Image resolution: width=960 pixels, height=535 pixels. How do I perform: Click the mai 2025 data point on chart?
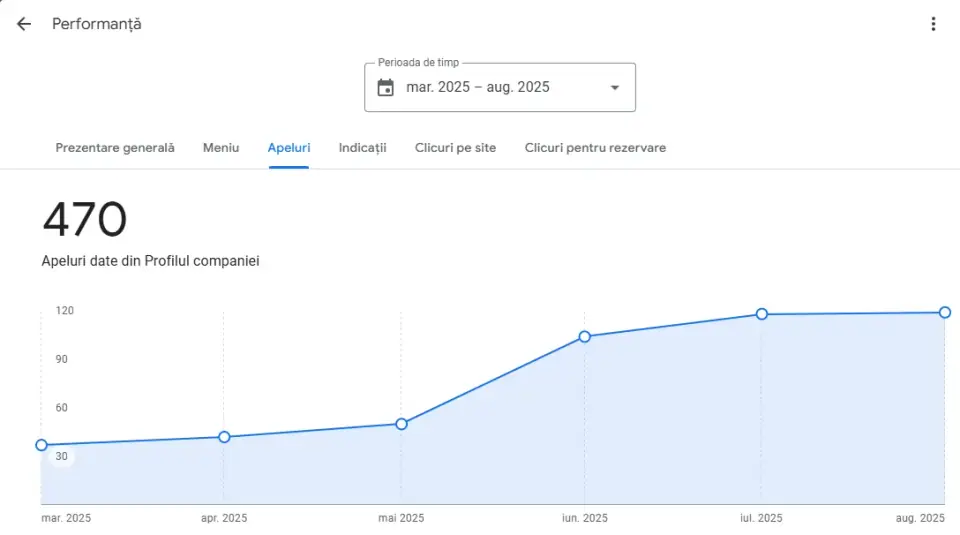coord(401,424)
